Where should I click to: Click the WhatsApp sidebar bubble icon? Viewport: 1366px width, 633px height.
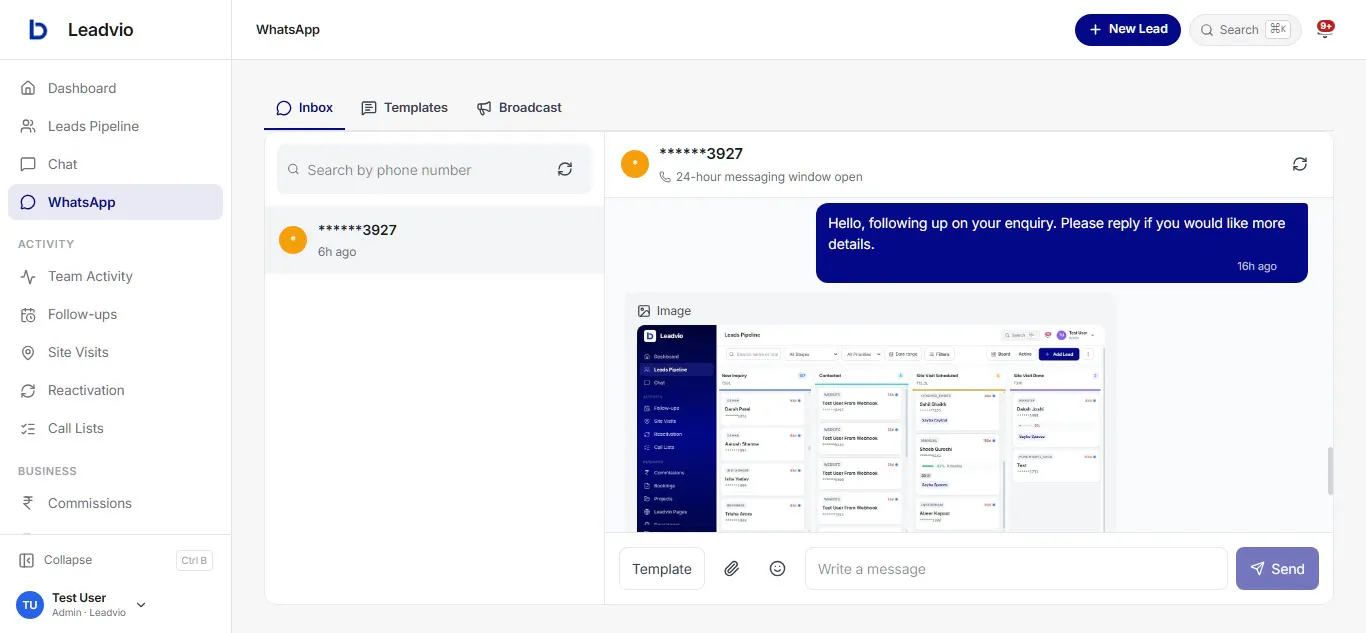coord(28,202)
